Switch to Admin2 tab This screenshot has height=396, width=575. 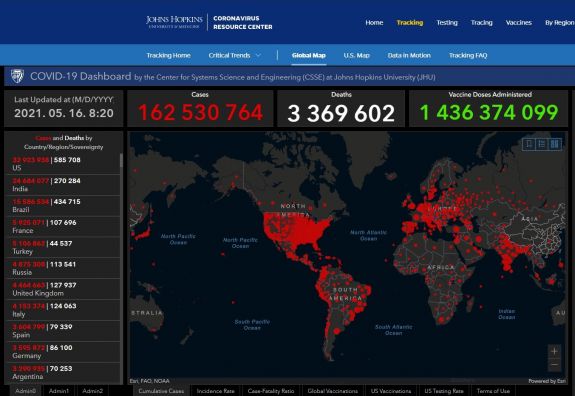(92, 391)
